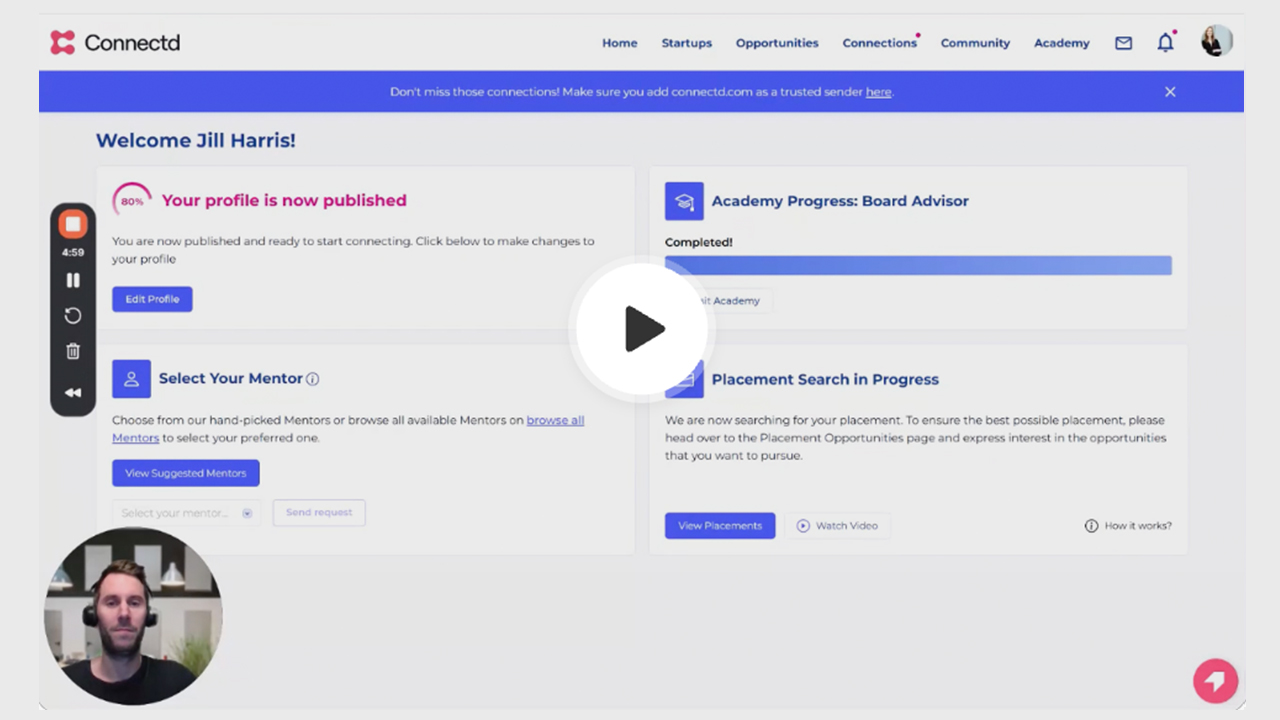The width and height of the screenshot is (1280, 720).
Task: Click Your profile is now published heading
Action: click(284, 201)
